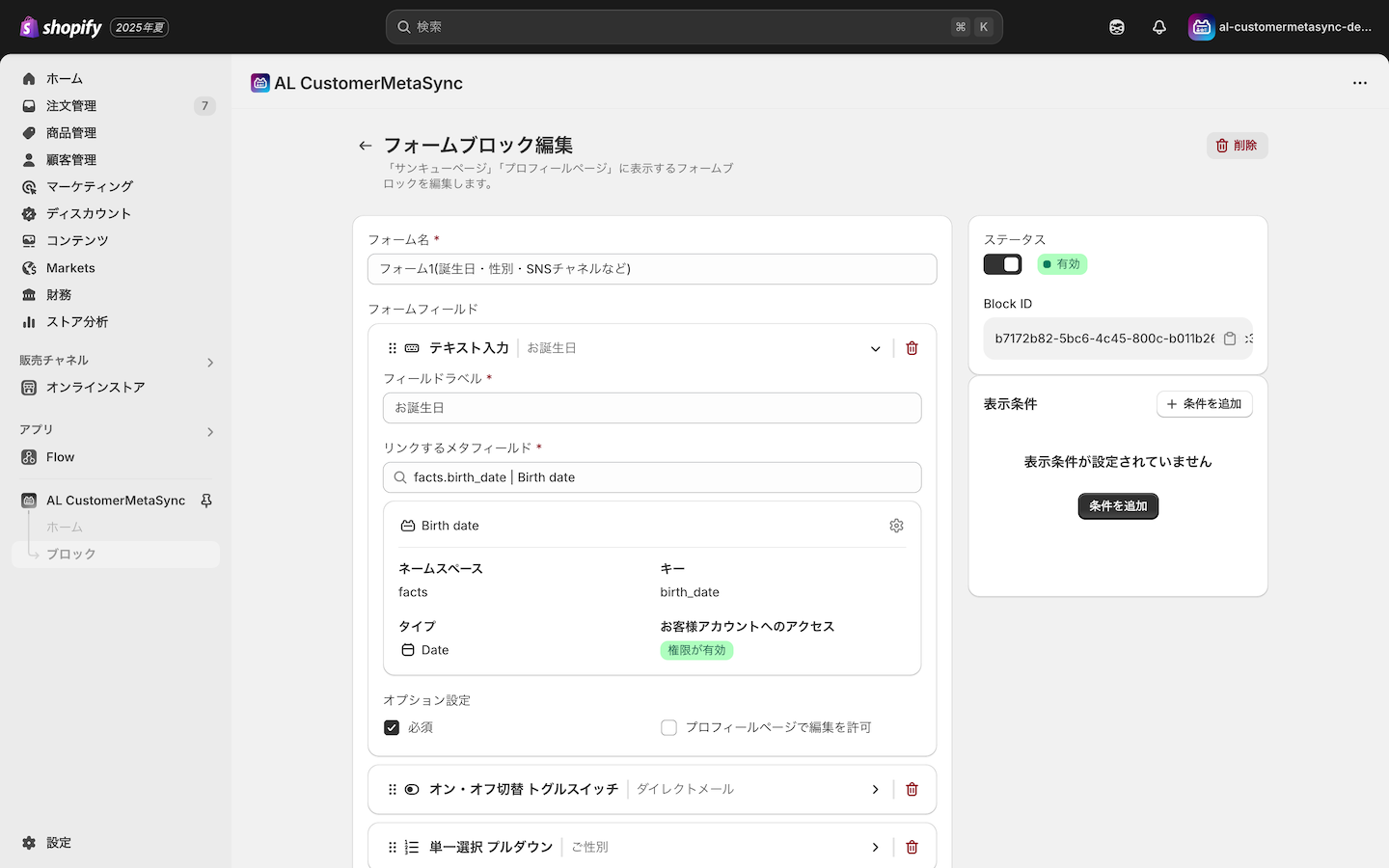The image size is (1389, 868).
Task: Enable プロフィールページで編集を許可 checkbox
Action: pyautogui.click(x=668, y=727)
